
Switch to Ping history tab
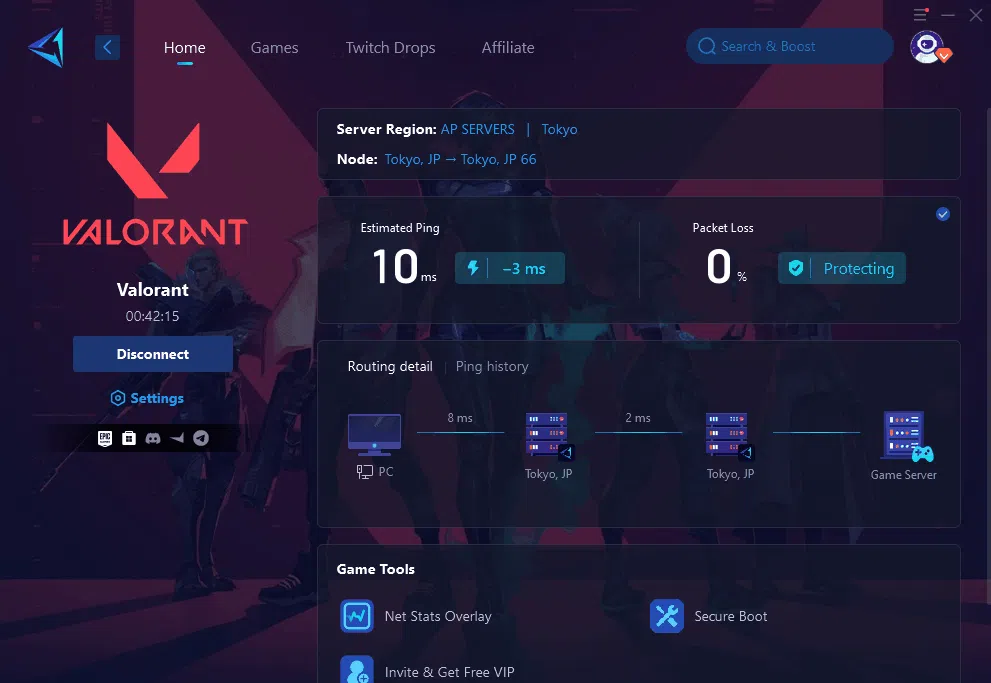492,366
